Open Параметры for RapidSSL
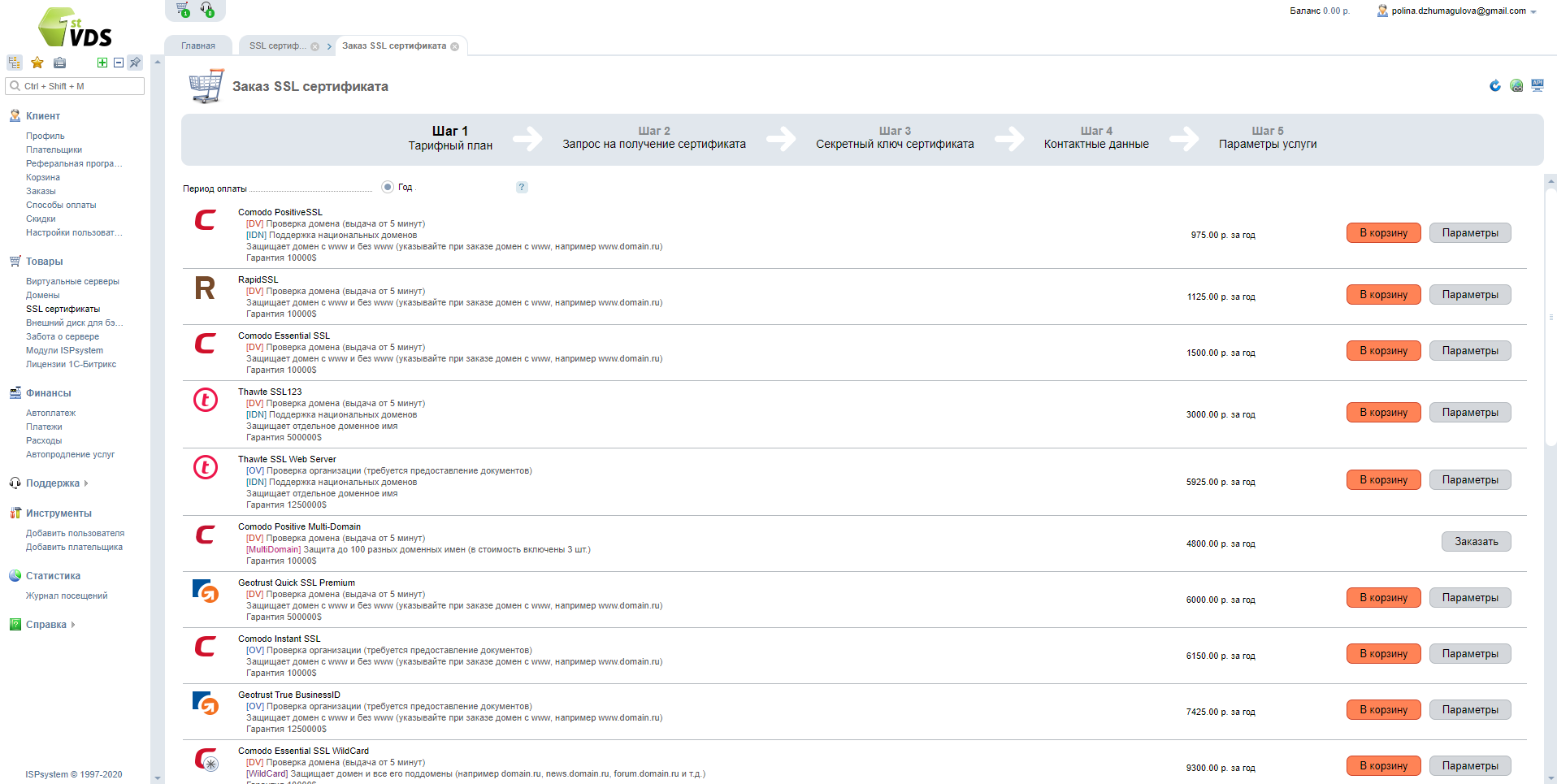This screenshot has width=1557, height=784. (x=1470, y=295)
